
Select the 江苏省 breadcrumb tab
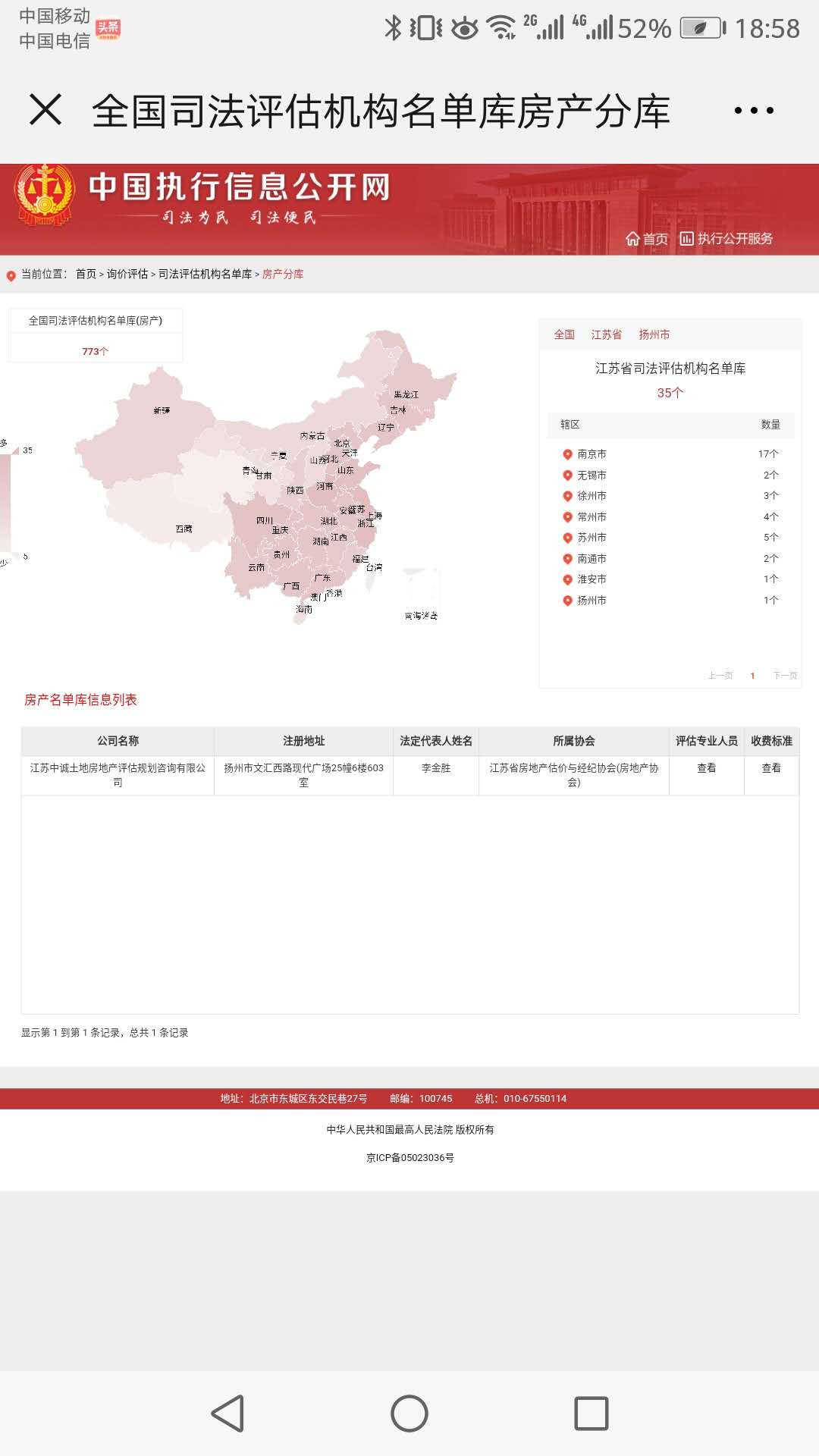606,334
